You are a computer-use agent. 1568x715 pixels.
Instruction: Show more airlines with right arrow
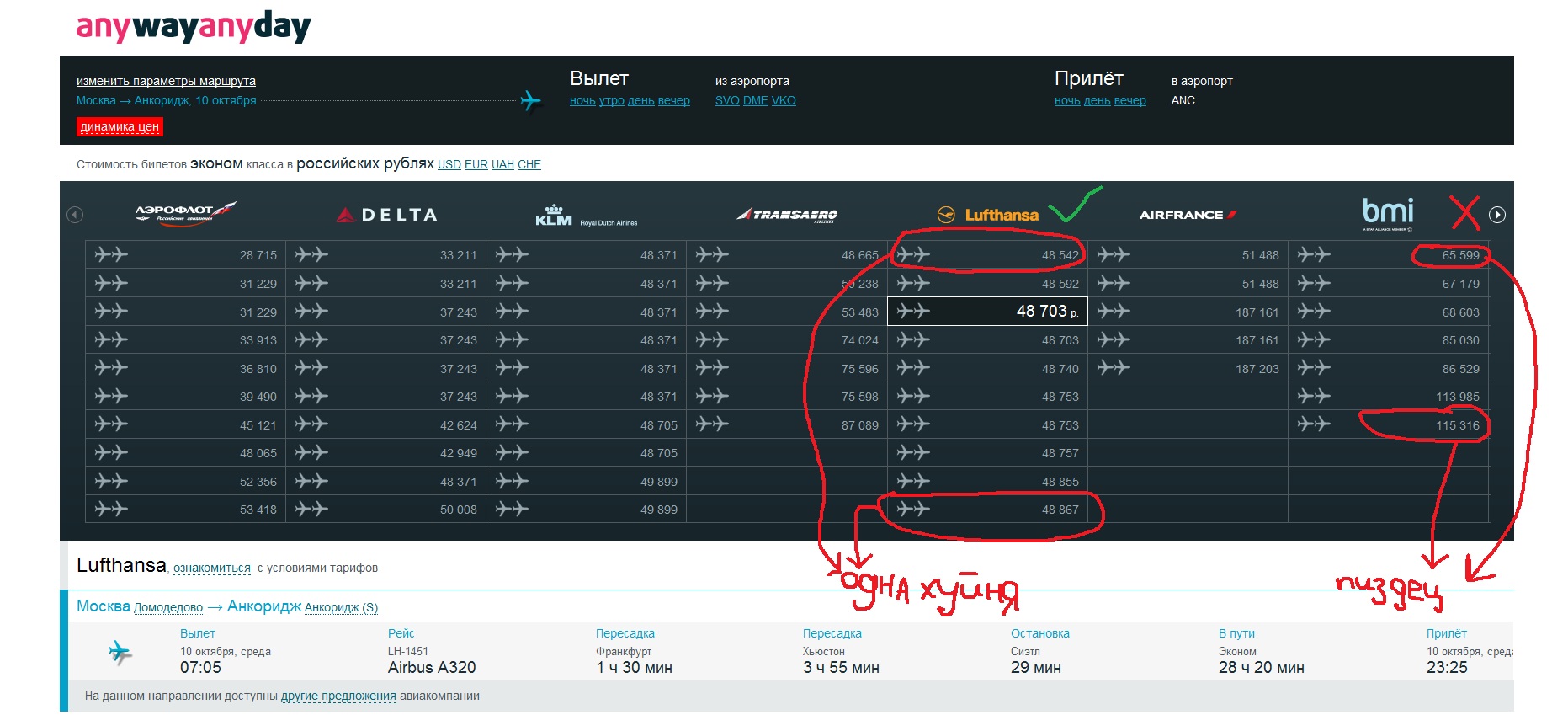coord(1497,215)
